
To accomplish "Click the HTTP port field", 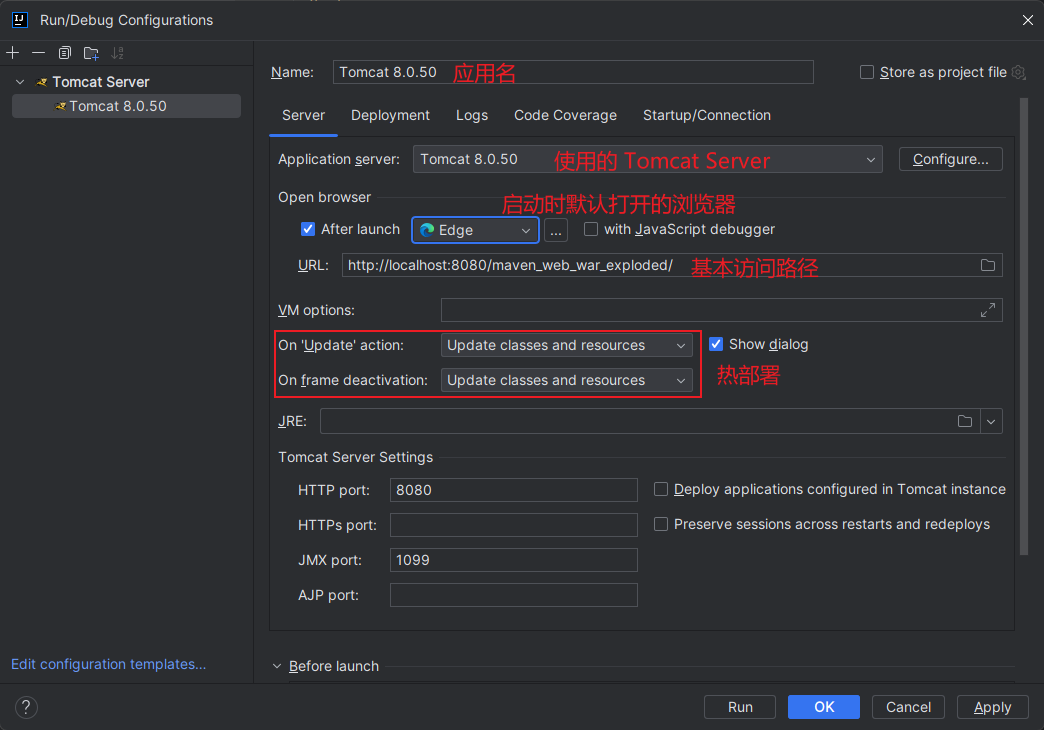I will [513, 490].
